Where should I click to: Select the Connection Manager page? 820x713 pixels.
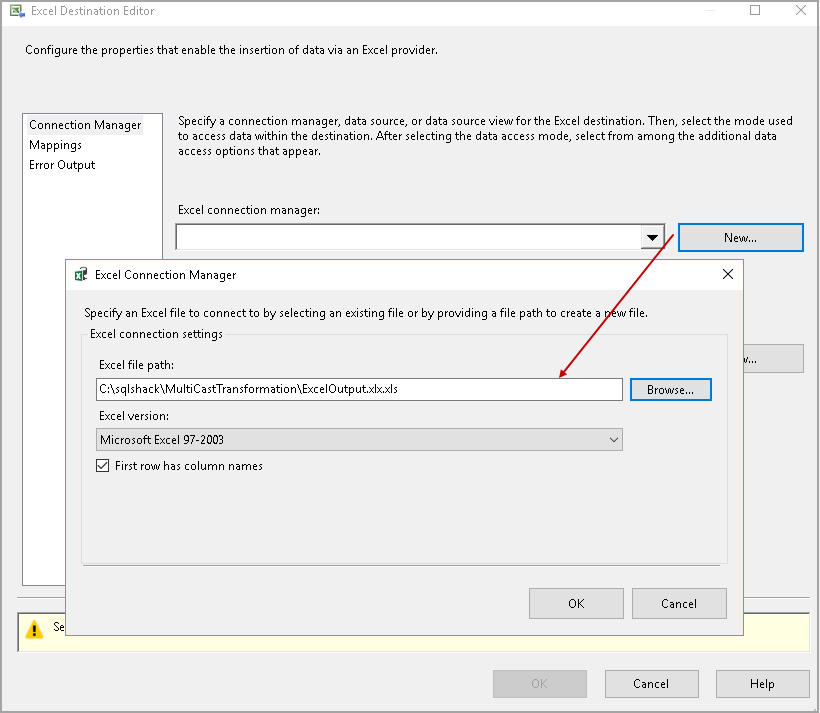click(85, 124)
